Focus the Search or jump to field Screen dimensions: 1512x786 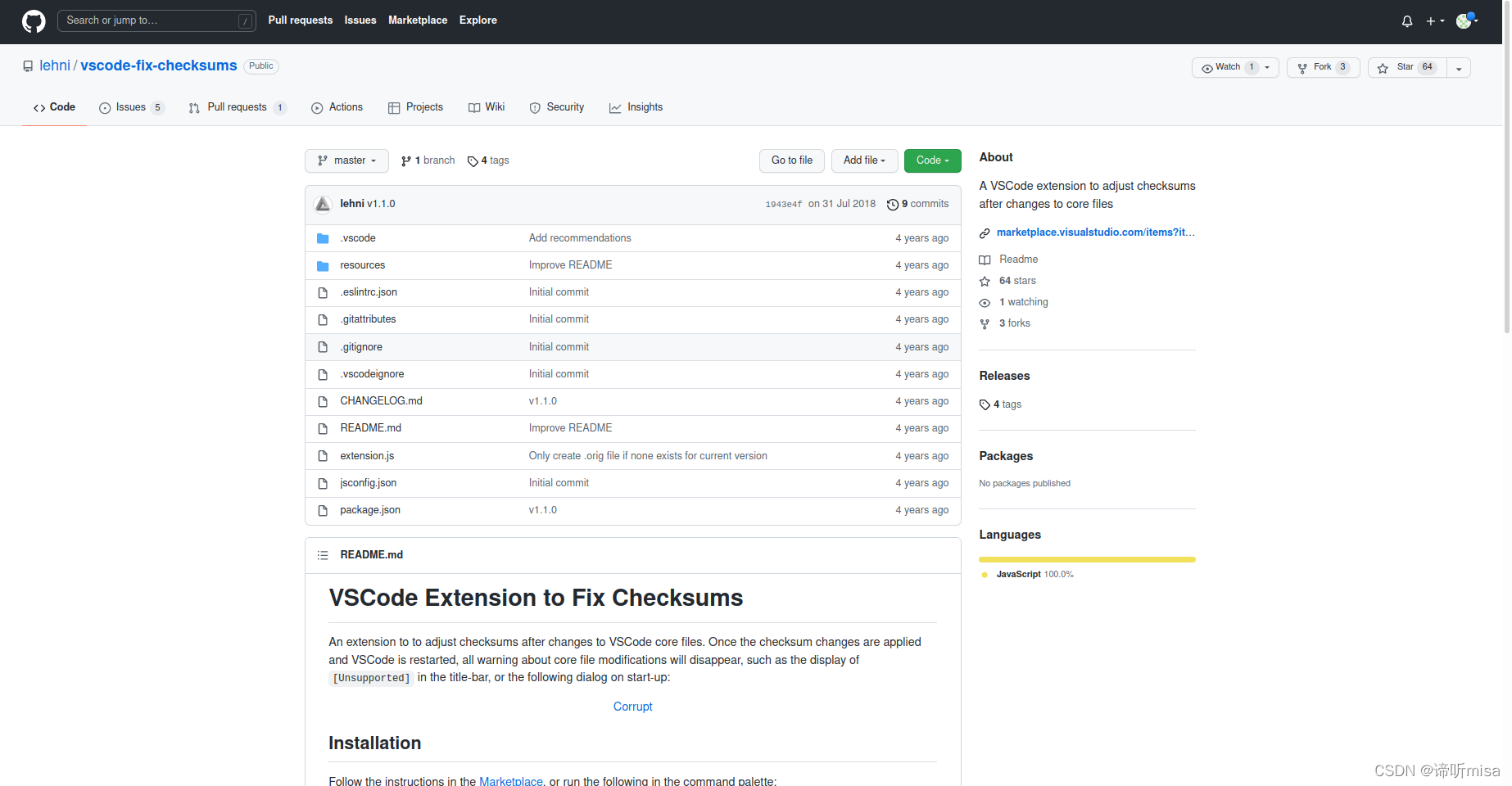point(156,20)
